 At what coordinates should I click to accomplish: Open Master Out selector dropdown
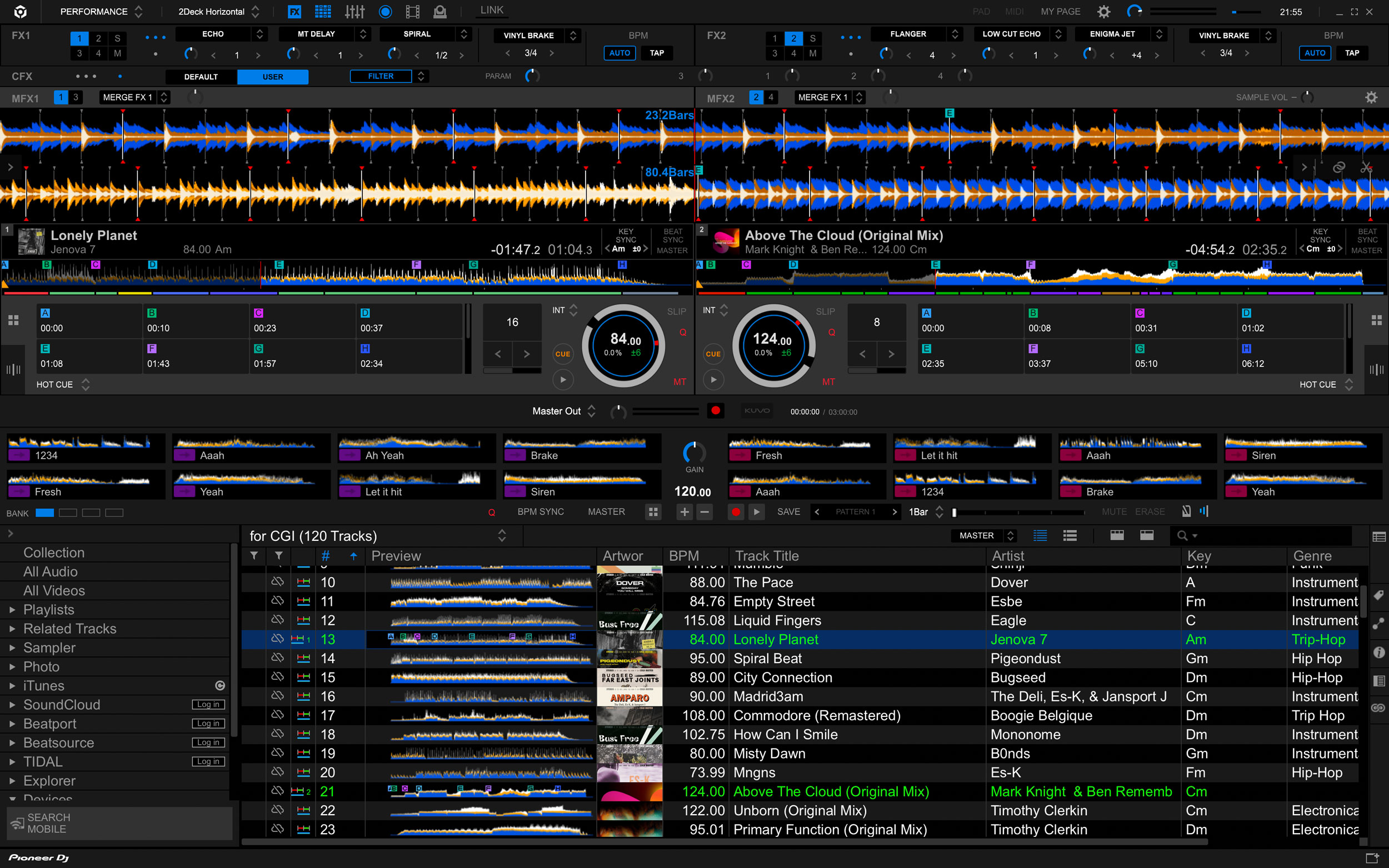tap(564, 410)
